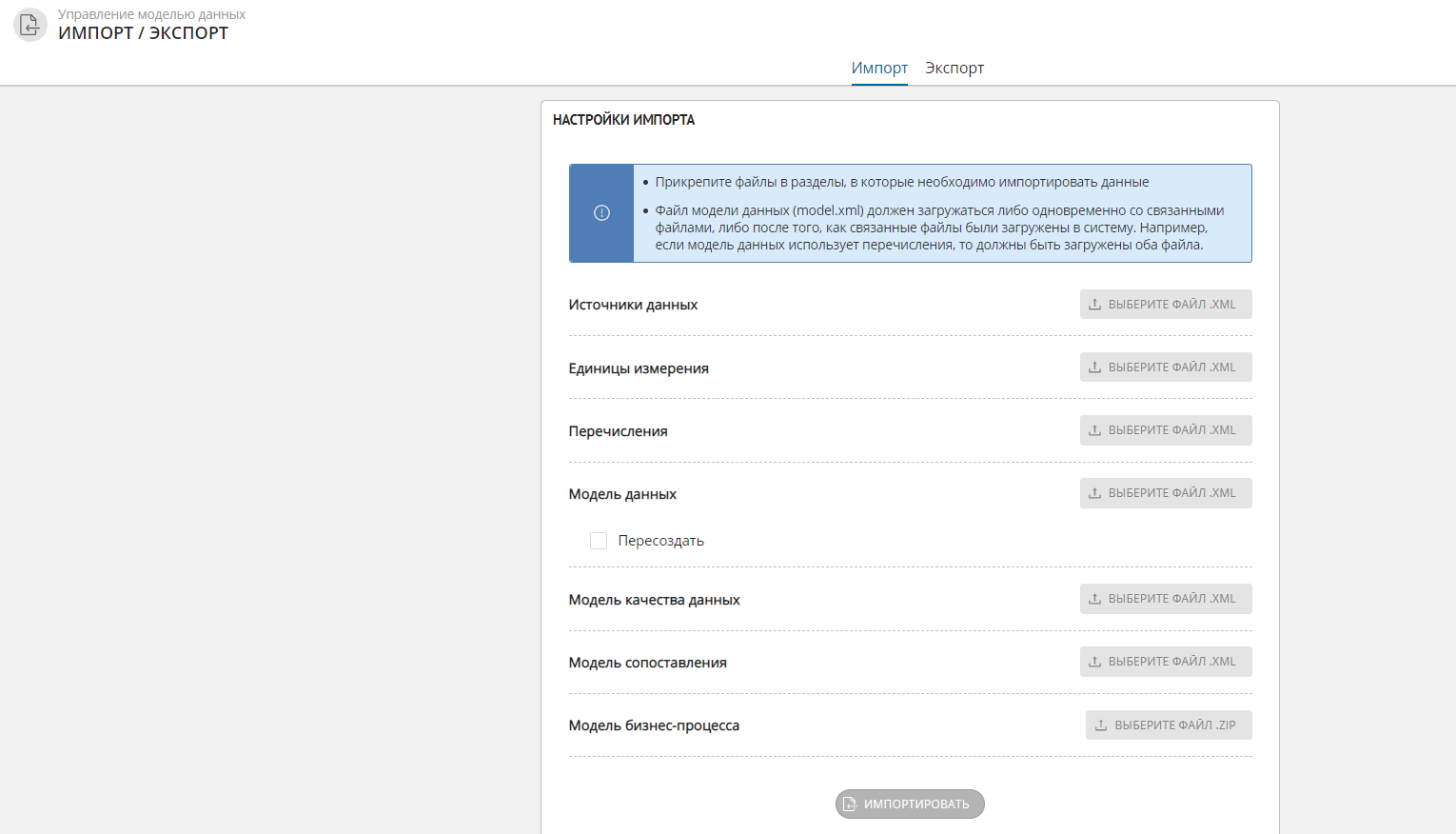Click the Единицы измерения label
This screenshot has width=1456, height=834.
pos(639,368)
